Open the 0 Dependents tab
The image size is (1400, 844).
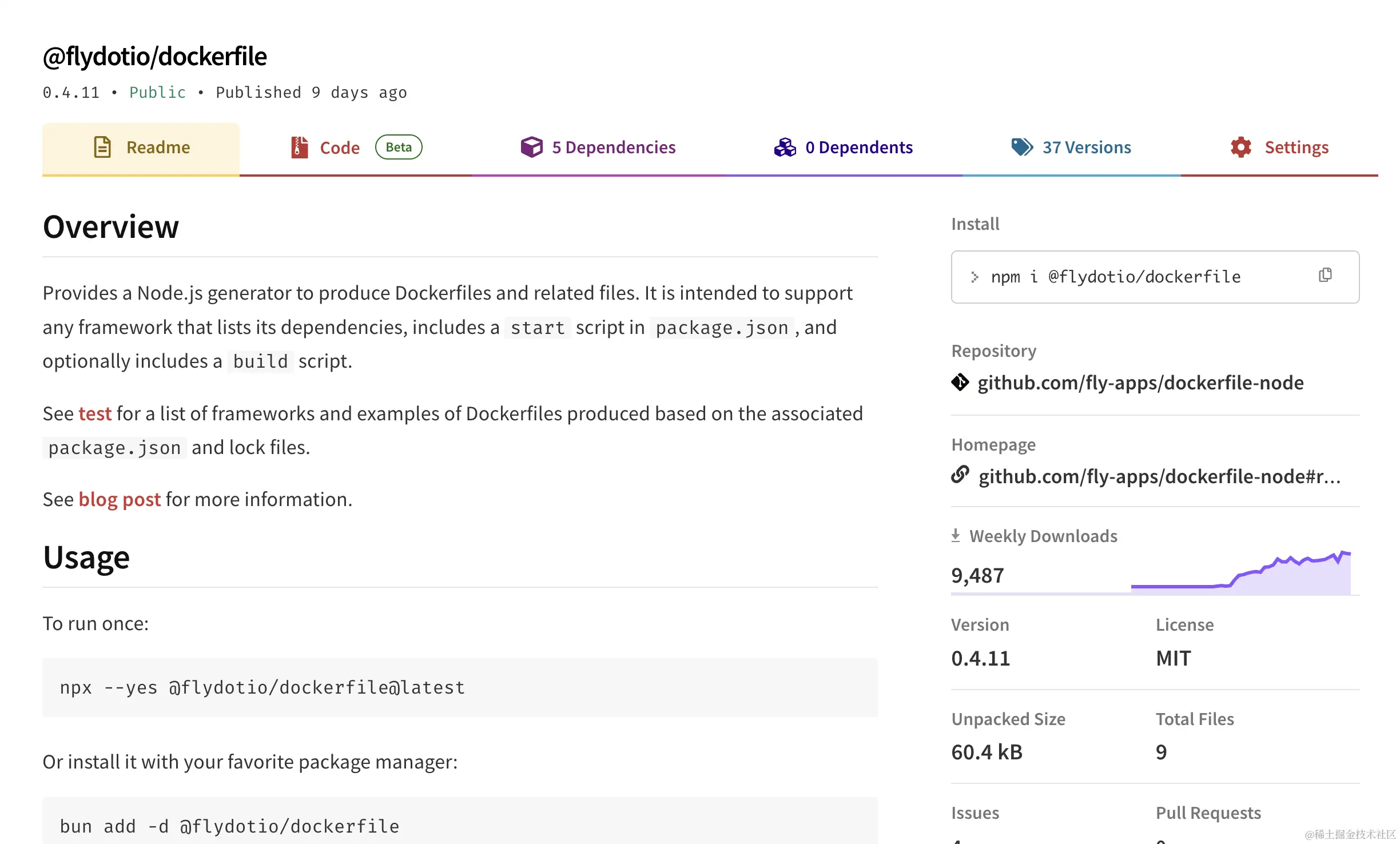[858, 148]
